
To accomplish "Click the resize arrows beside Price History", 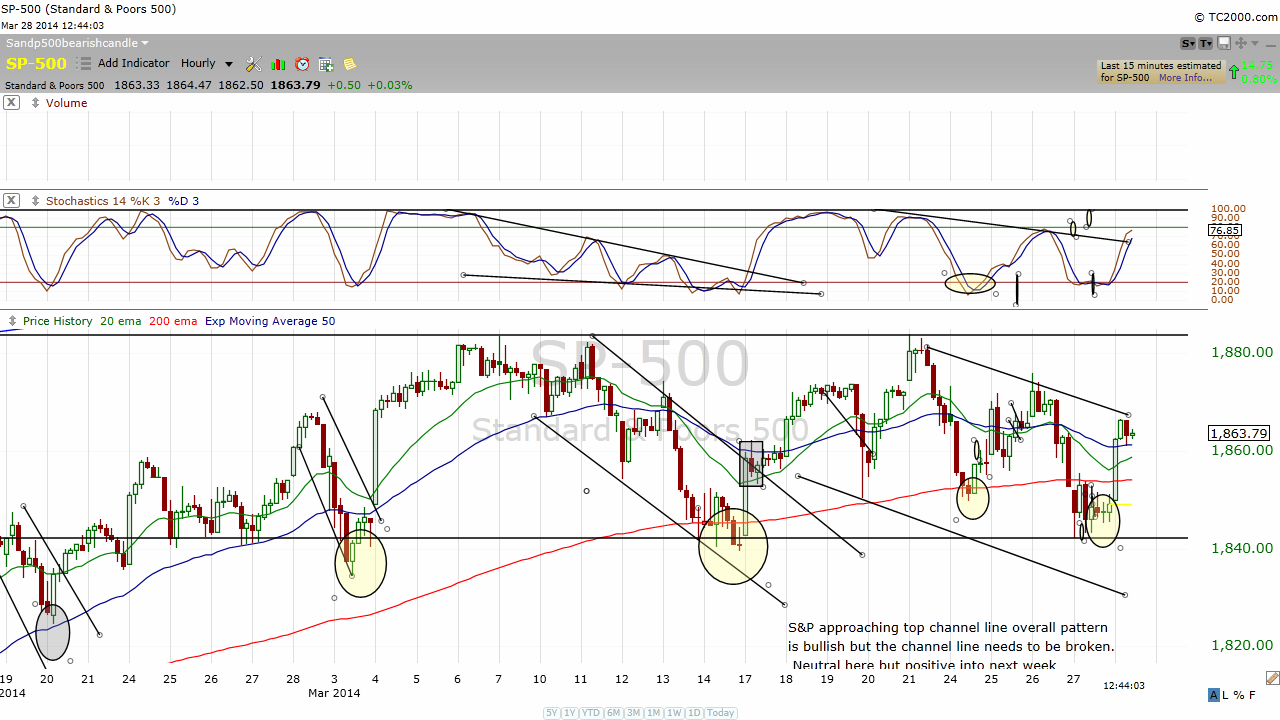I will pos(13,321).
